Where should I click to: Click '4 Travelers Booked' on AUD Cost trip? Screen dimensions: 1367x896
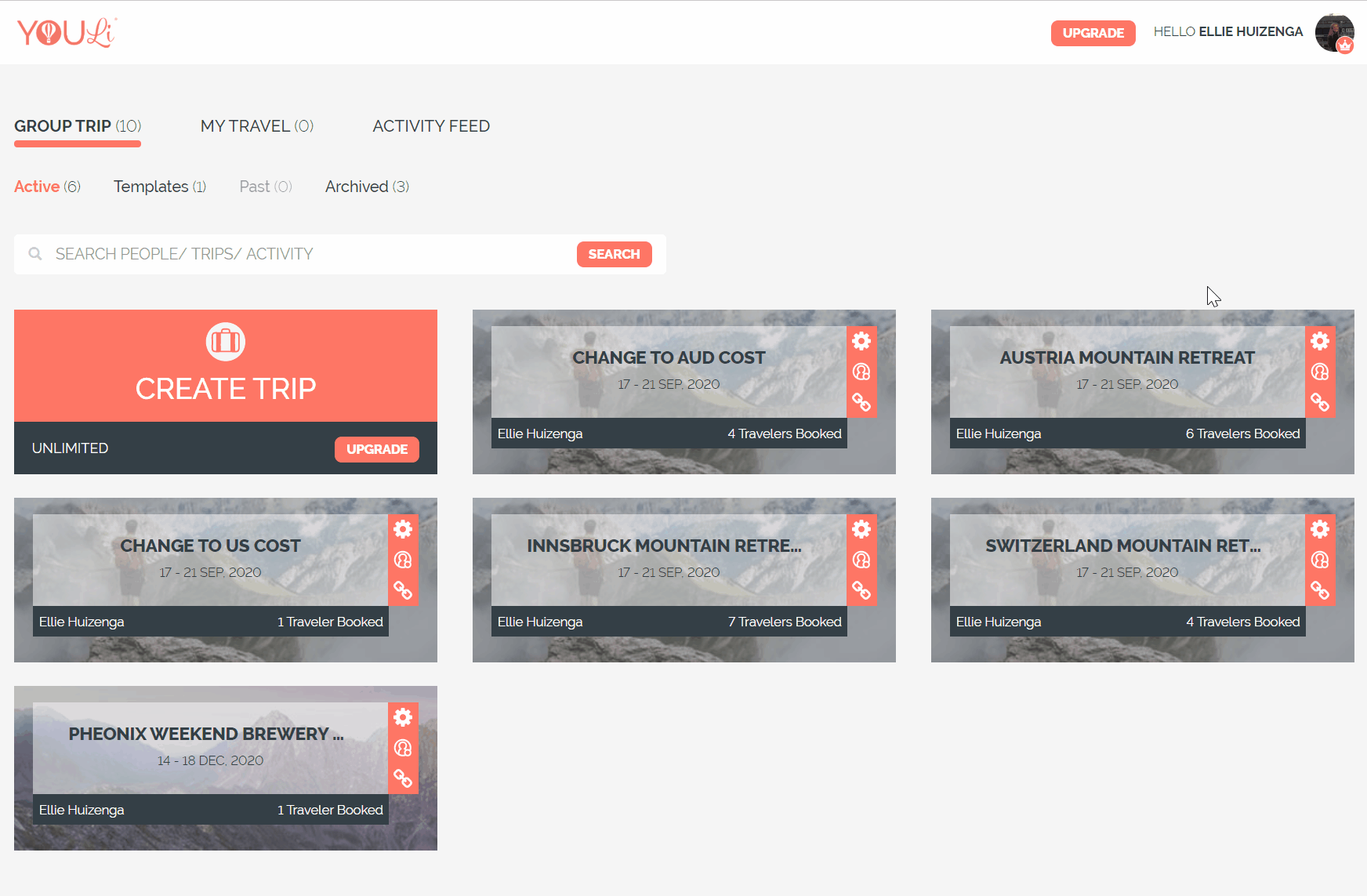[785, 433]
